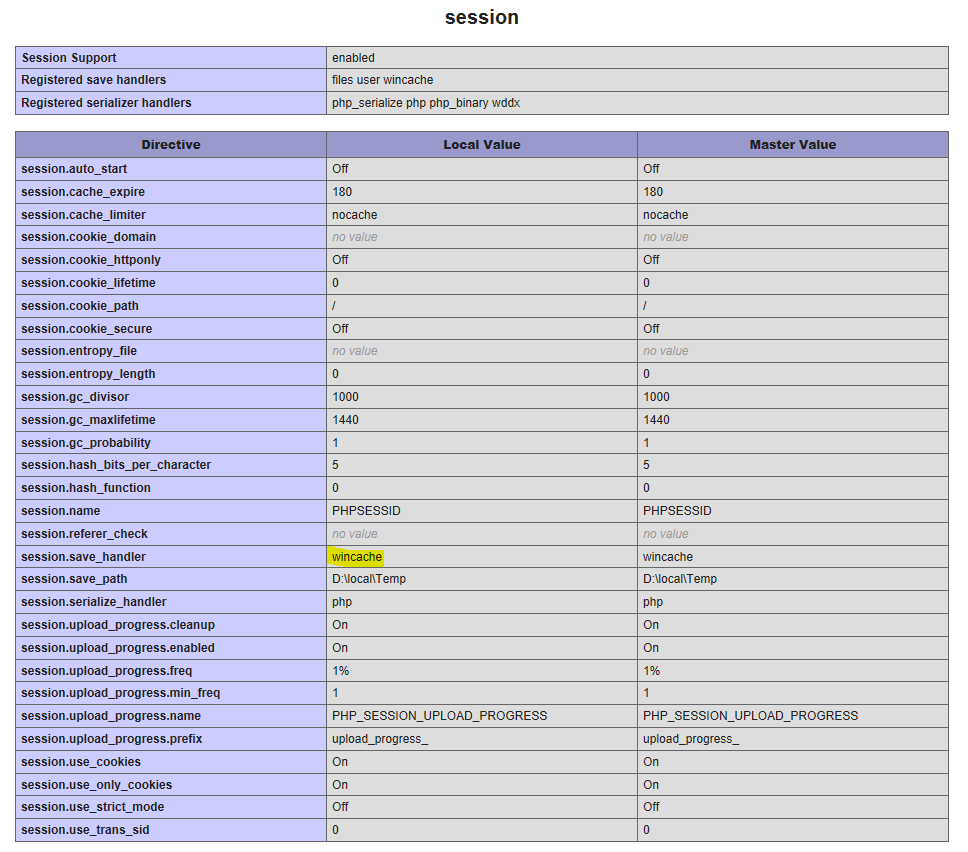
Task: Select the session.auto_start directive cell
Action: tap(74, 169)
